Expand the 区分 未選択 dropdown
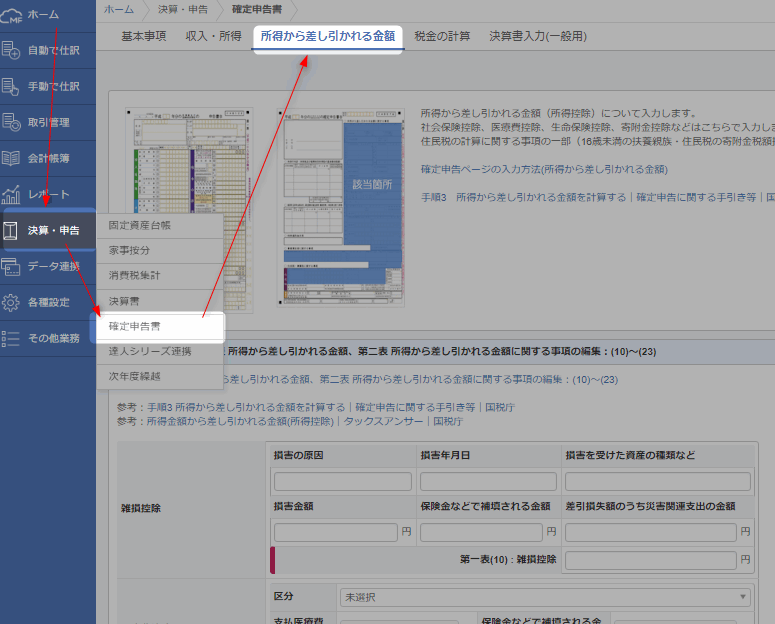The height and width of the screenshot is (624, 775). (544, 597)
